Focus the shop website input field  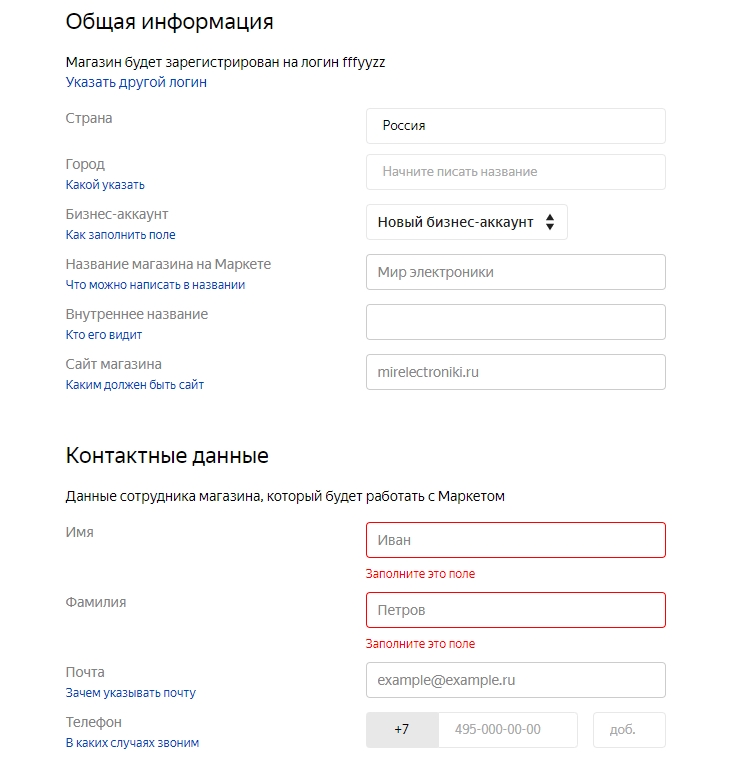(515, 372)
